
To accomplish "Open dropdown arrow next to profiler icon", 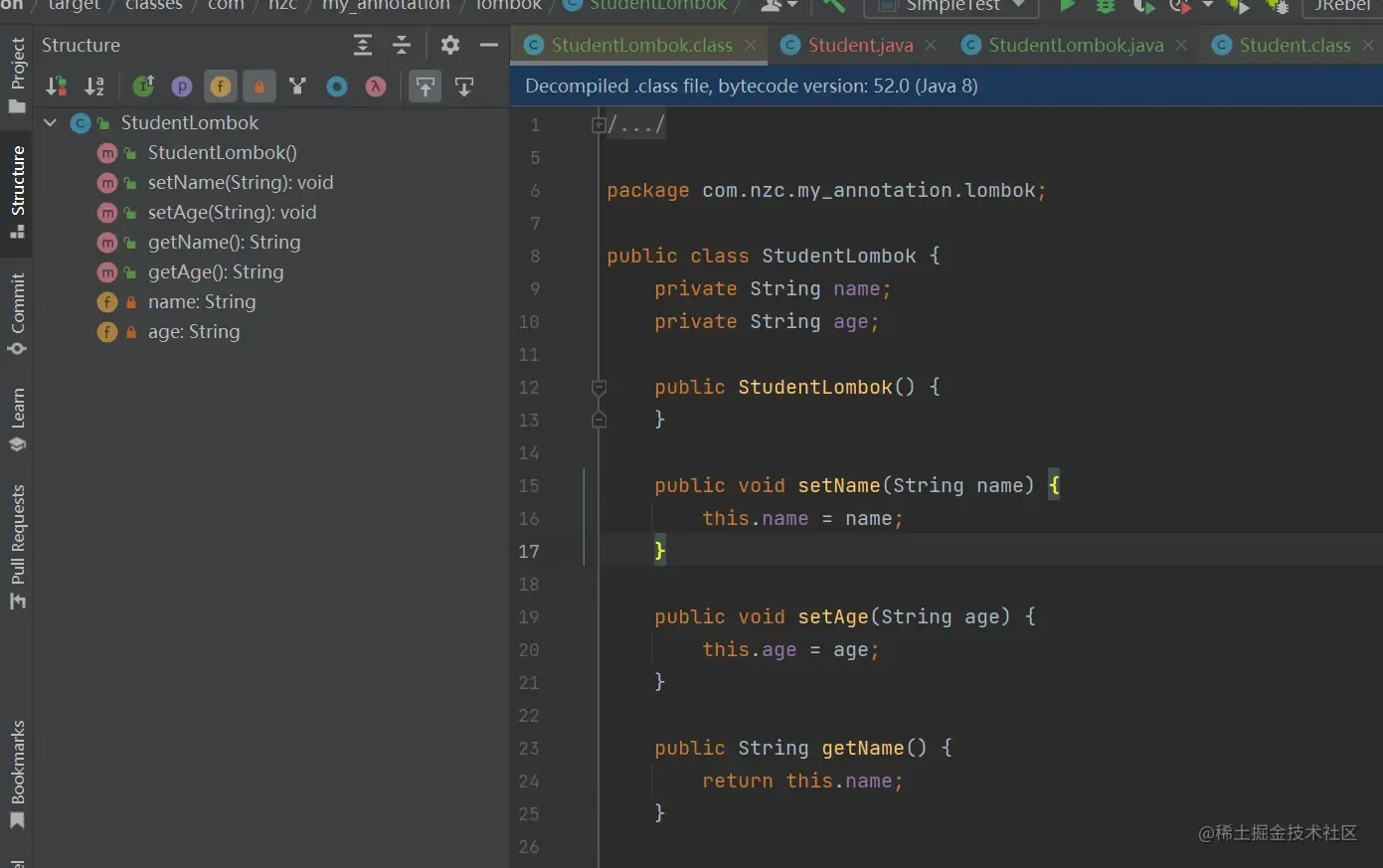I will pos(1208,6).
